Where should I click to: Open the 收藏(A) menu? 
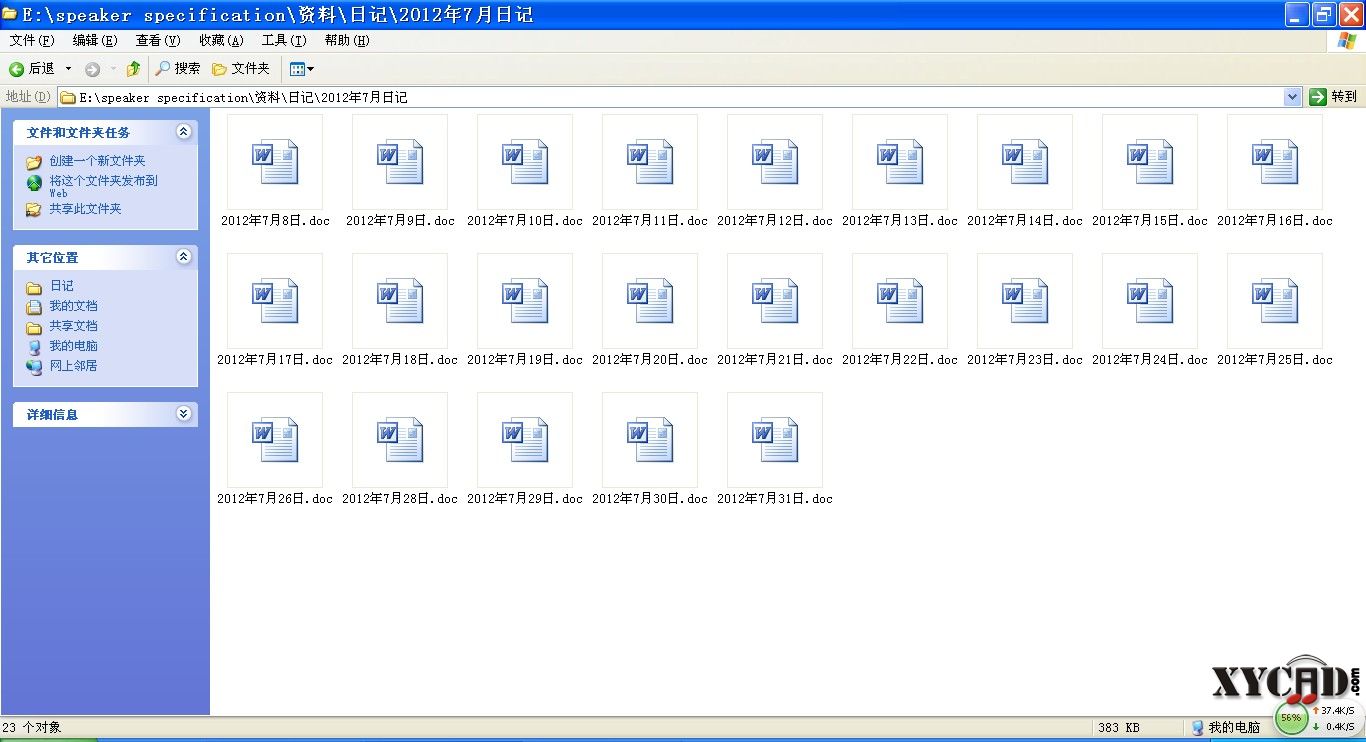click(221, 41)
